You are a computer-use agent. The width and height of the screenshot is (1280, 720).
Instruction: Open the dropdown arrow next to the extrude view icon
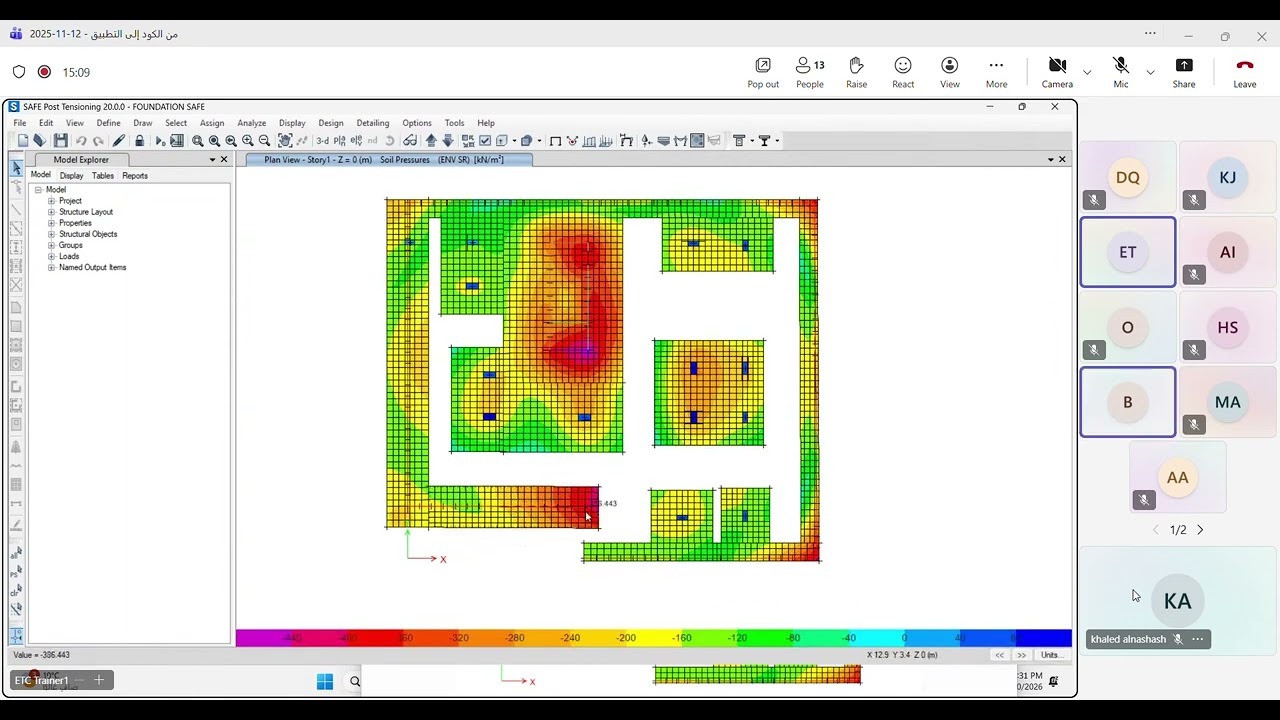[x=539, y=141]
